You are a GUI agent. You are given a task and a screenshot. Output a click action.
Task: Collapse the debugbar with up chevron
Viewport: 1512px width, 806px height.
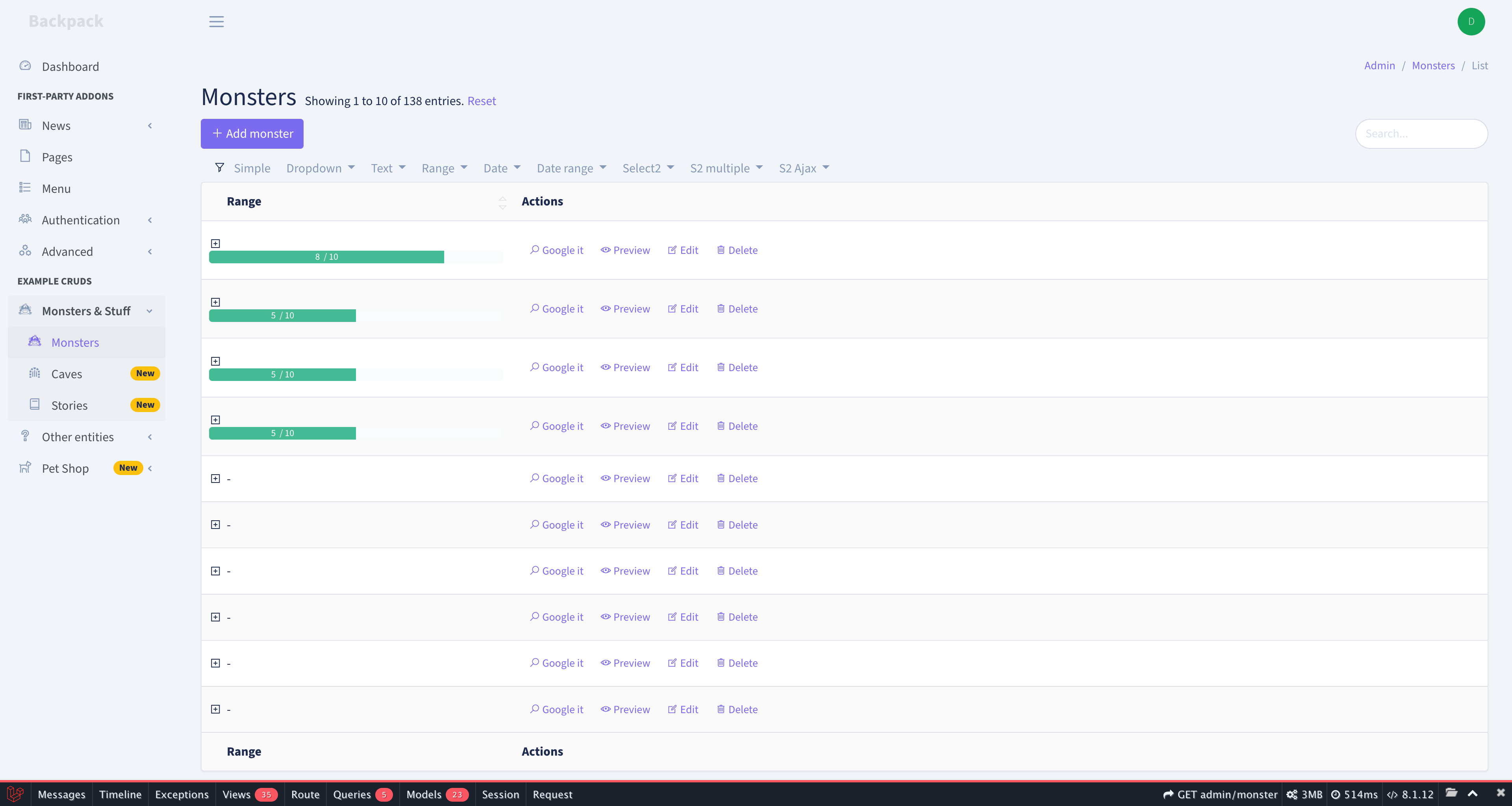pyautogui.click(x=1473, y=794)
